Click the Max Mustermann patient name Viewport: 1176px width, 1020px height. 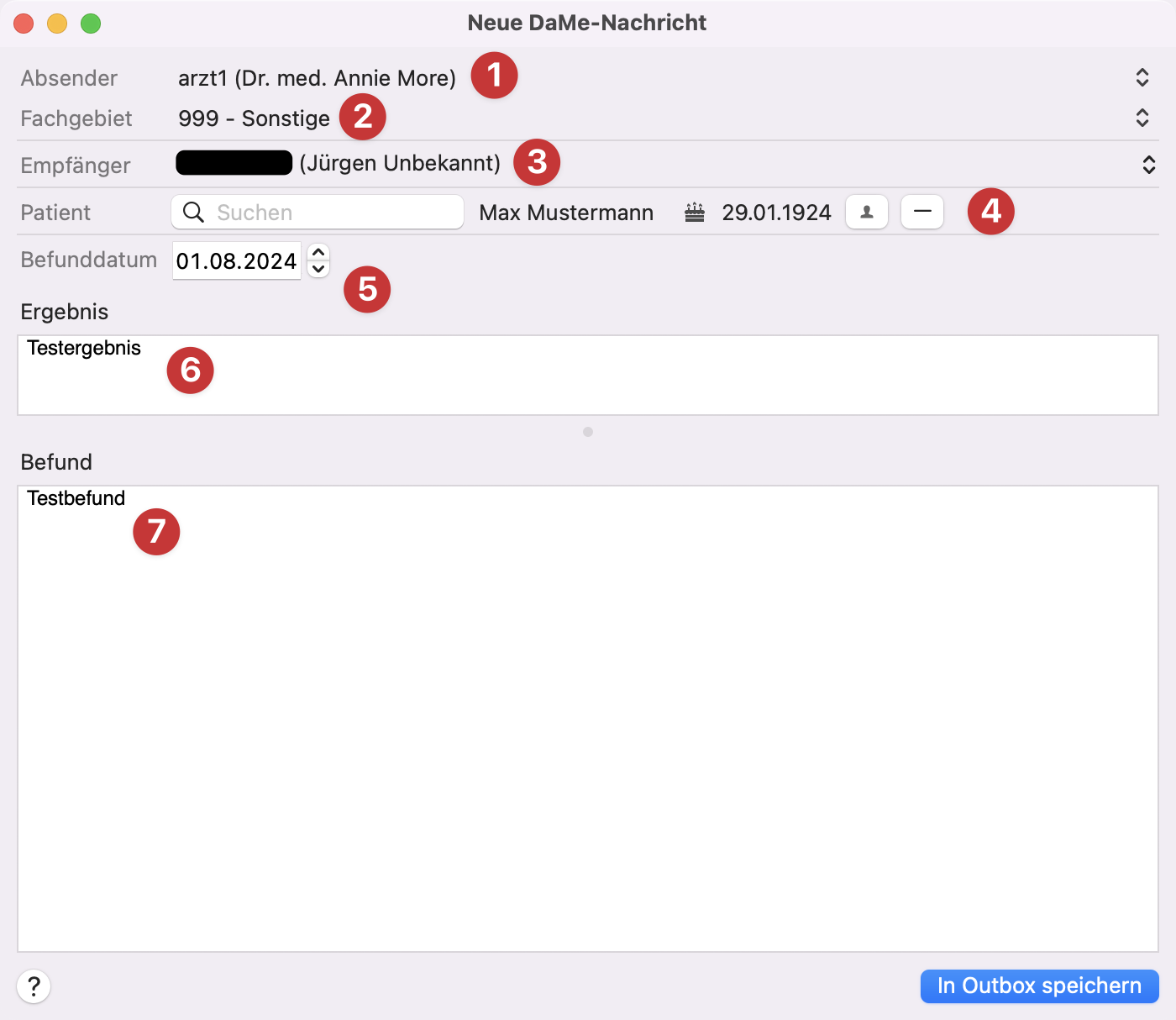tap(566, 213)
